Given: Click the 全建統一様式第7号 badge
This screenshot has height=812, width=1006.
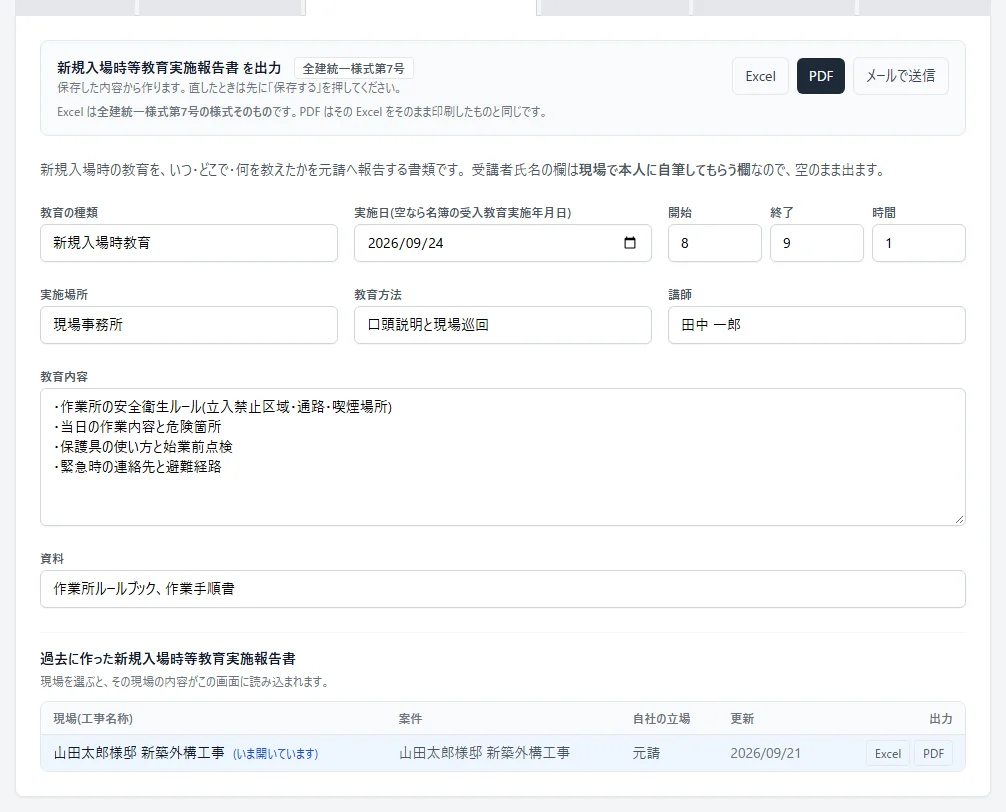Looking at the screenshot, I should coord(354,69).
